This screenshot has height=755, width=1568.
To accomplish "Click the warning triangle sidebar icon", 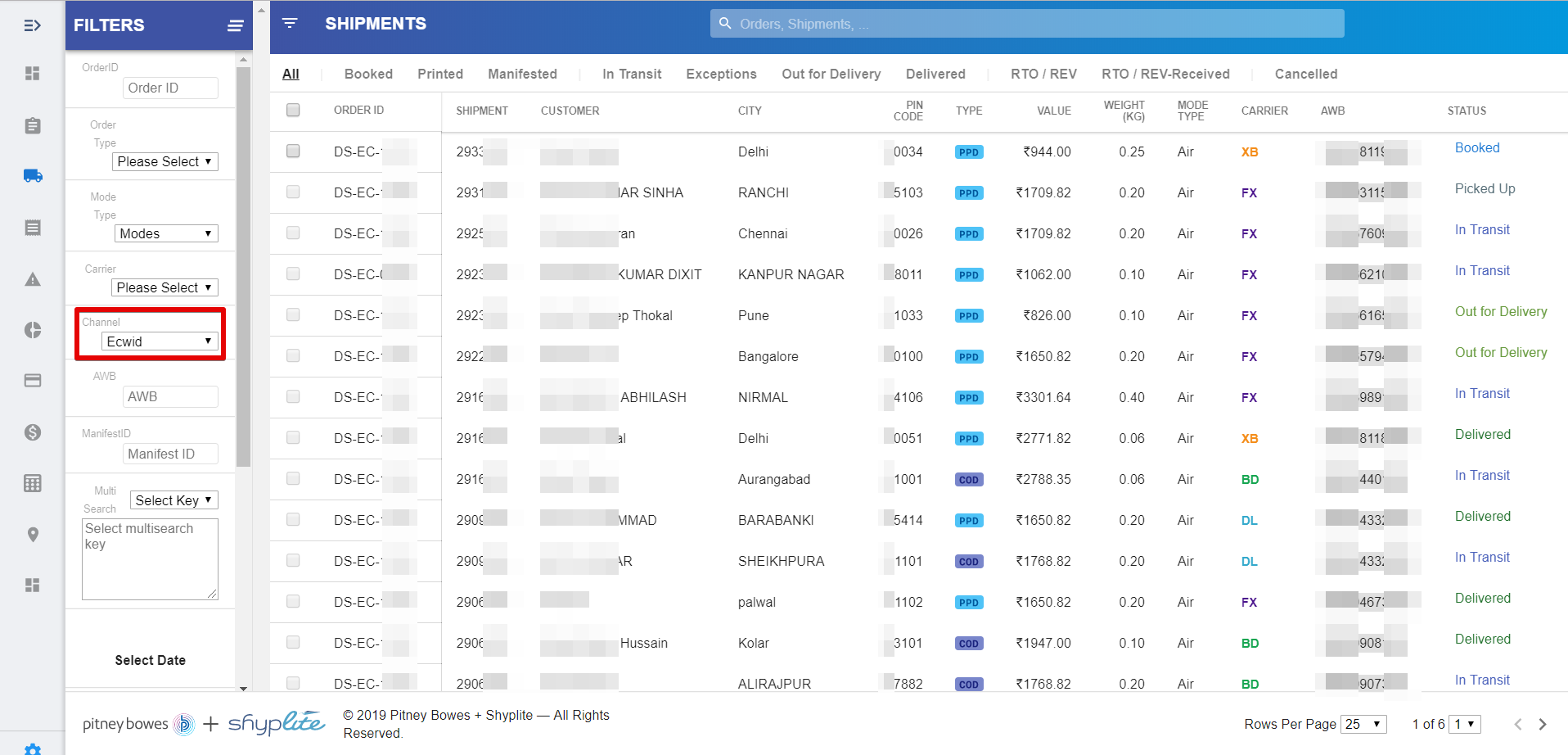I will (33, 280).
